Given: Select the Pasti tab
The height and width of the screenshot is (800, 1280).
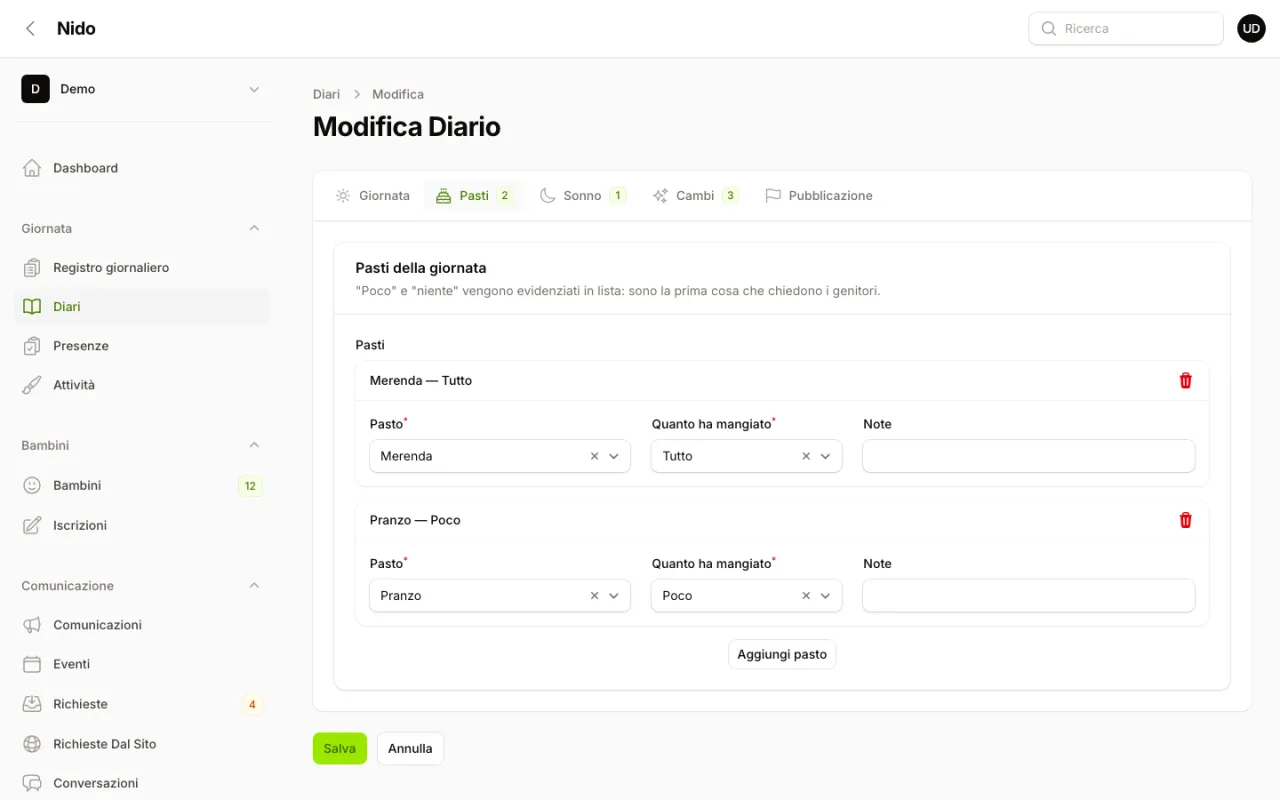Looking at the screenshot, I should pyautogui.click(x=474, y=196).
